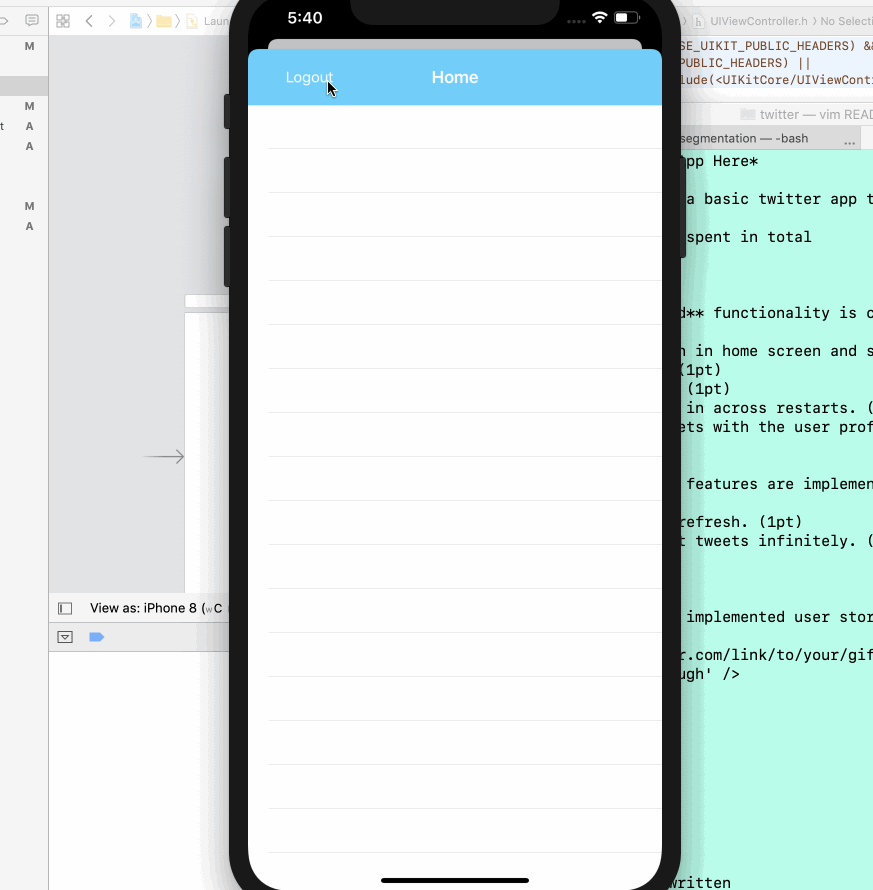The width and height of the screenshot is (873, 890).
Task: Click the yellow folder icon in jump bar
Action: (164, 21)
